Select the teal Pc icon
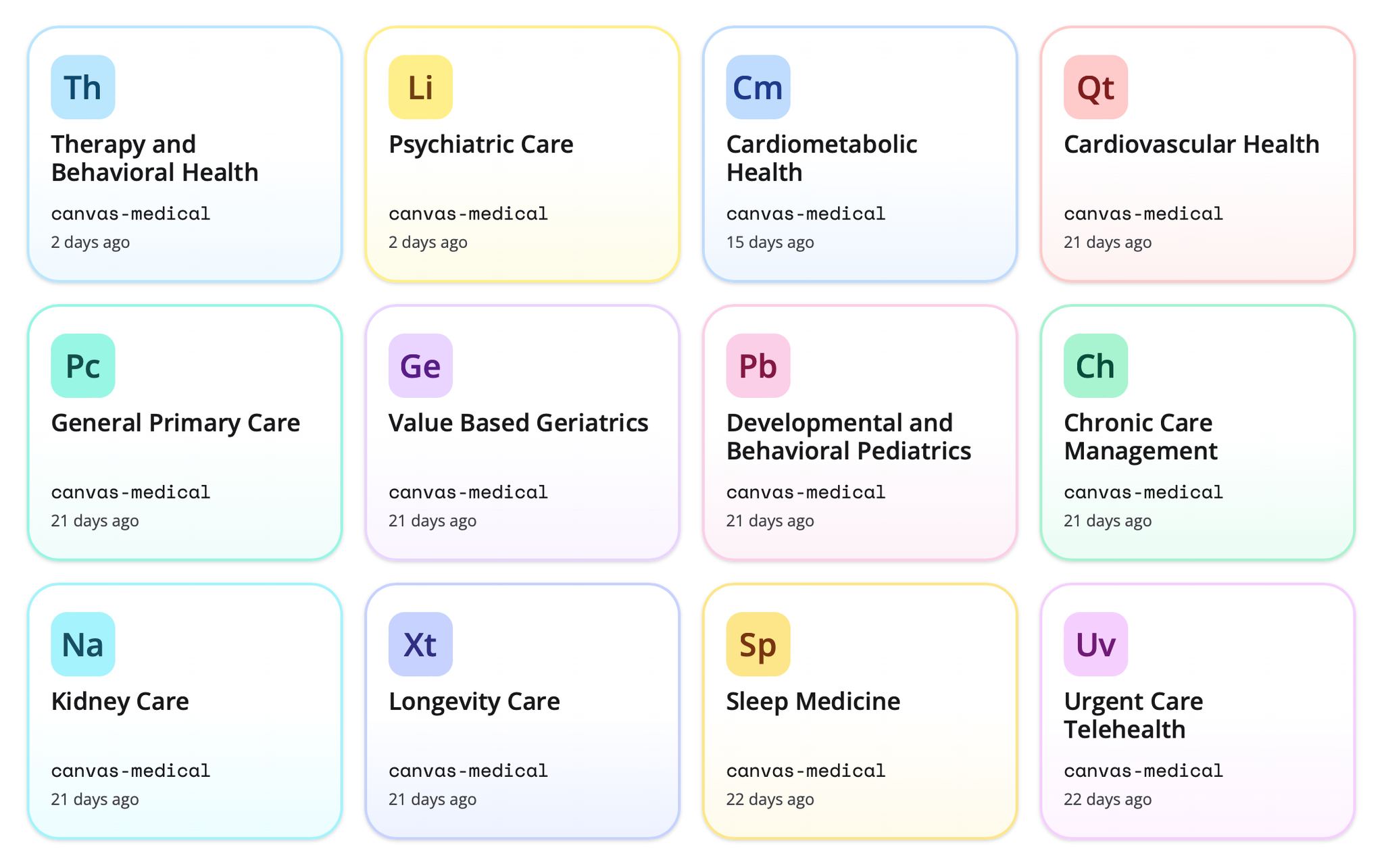The image size is (1384, 868). [x=83, y=365]
